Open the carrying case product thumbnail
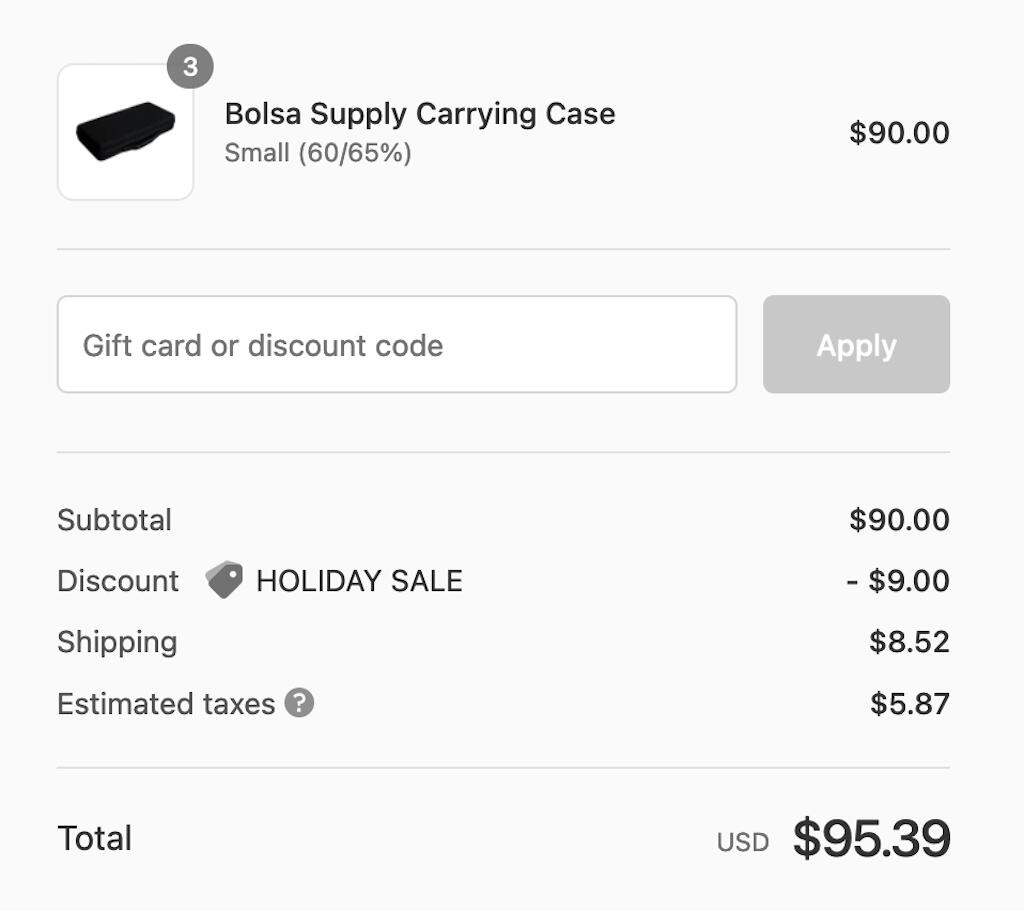This screenshot has height=911, width=1024. point(125,132)
